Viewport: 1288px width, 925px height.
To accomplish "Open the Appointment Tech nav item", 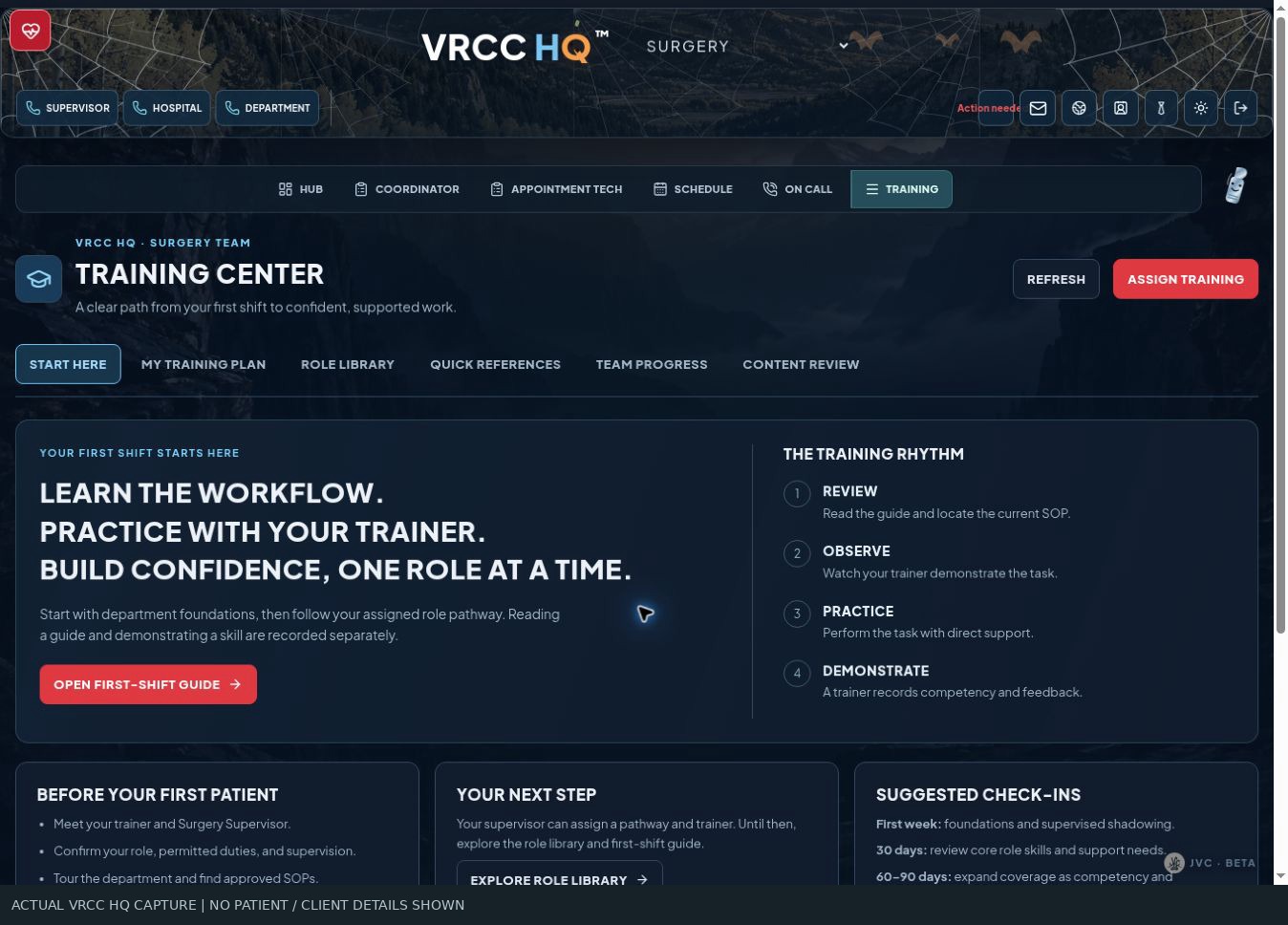I will click(556, 189).
